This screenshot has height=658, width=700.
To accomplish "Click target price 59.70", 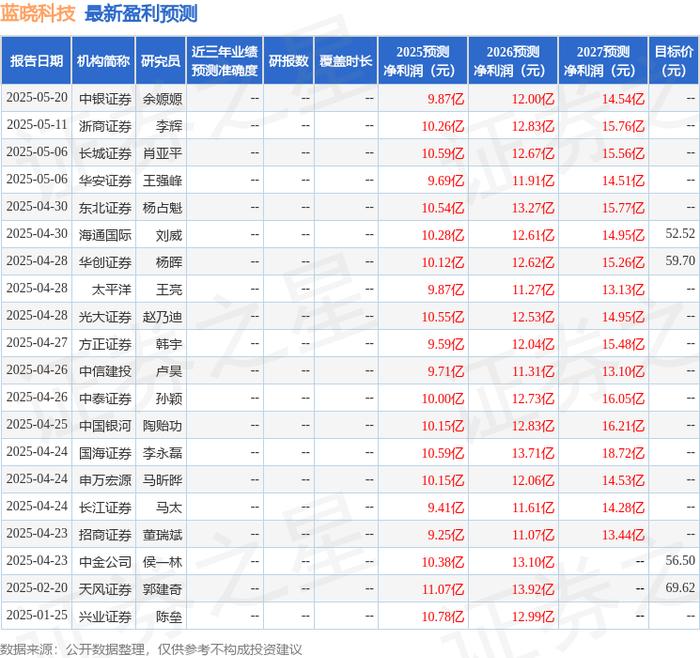I will click(x=680, y=261).
